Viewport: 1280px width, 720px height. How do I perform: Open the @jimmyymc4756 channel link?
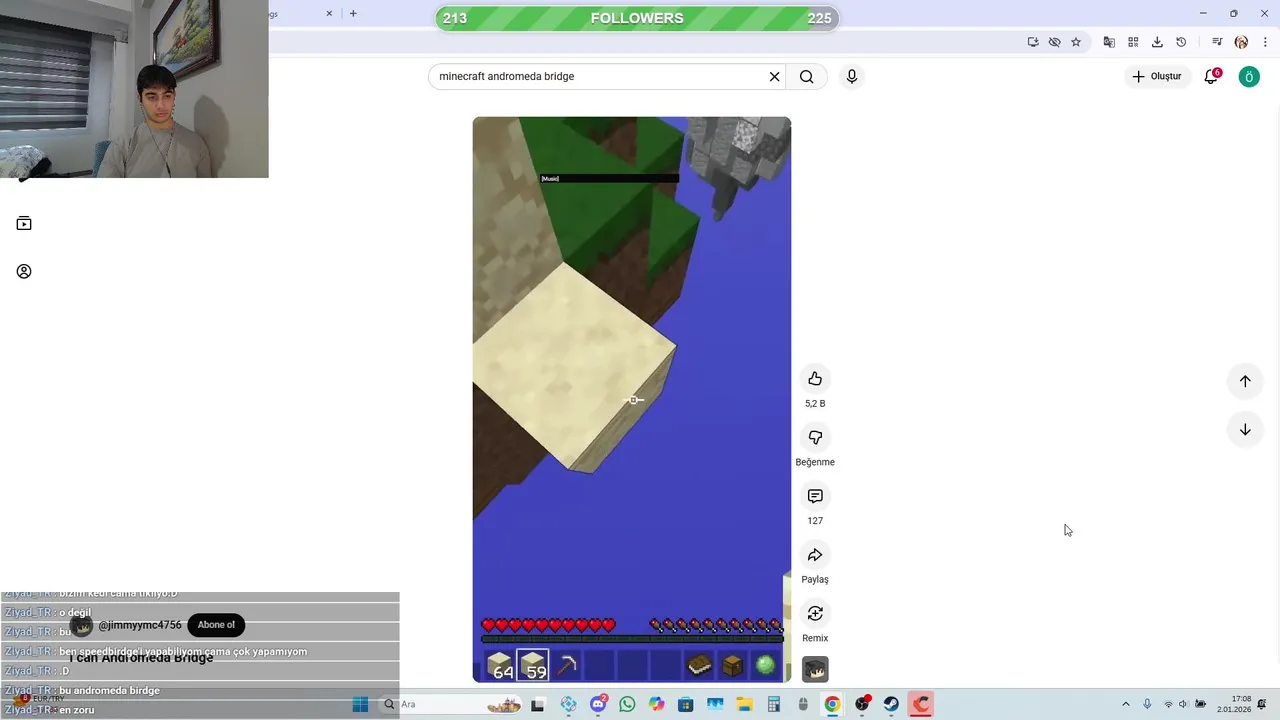(x=140, y=625)
